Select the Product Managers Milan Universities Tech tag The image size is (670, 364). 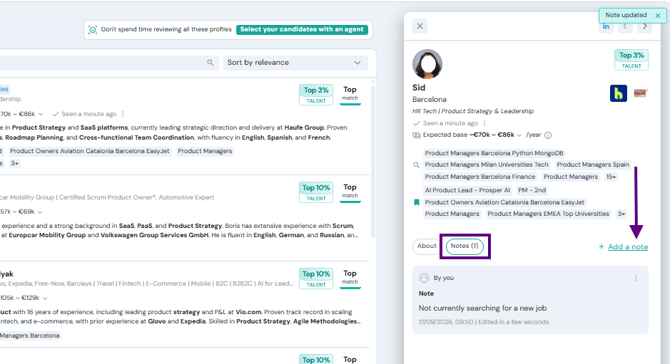(x=486, y=164)
